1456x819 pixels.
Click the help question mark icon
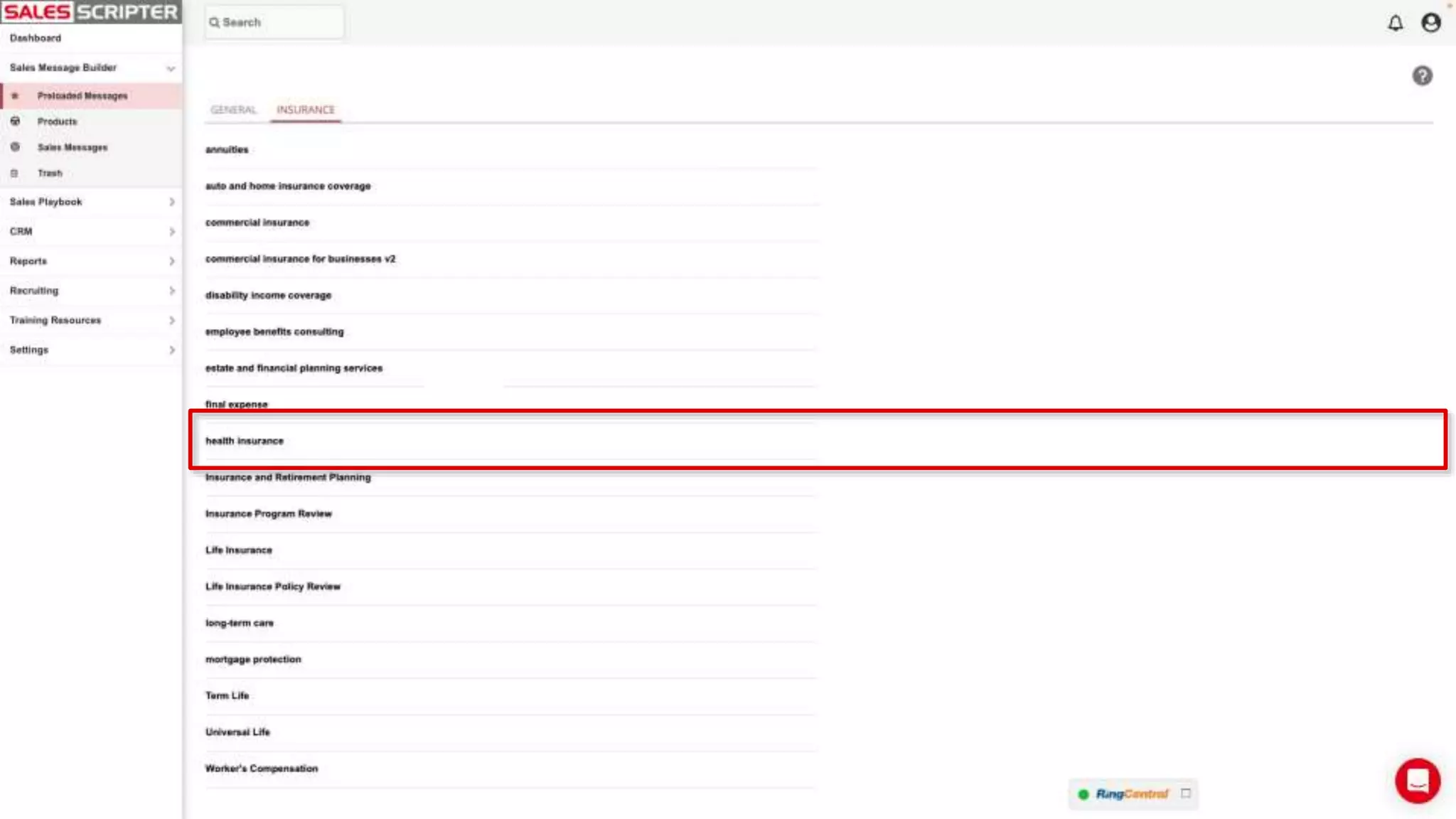[x=1422, y=76]
